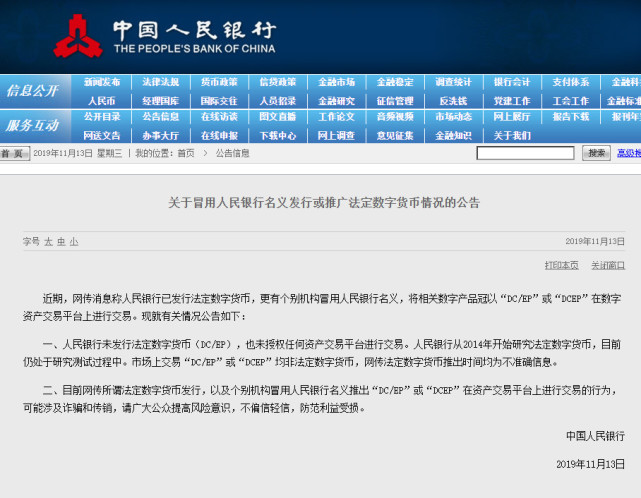Image resolution: width=641 pixels, height=498 pixels.
Task: Click the 信息公开 section header
Action: point(32,91)
